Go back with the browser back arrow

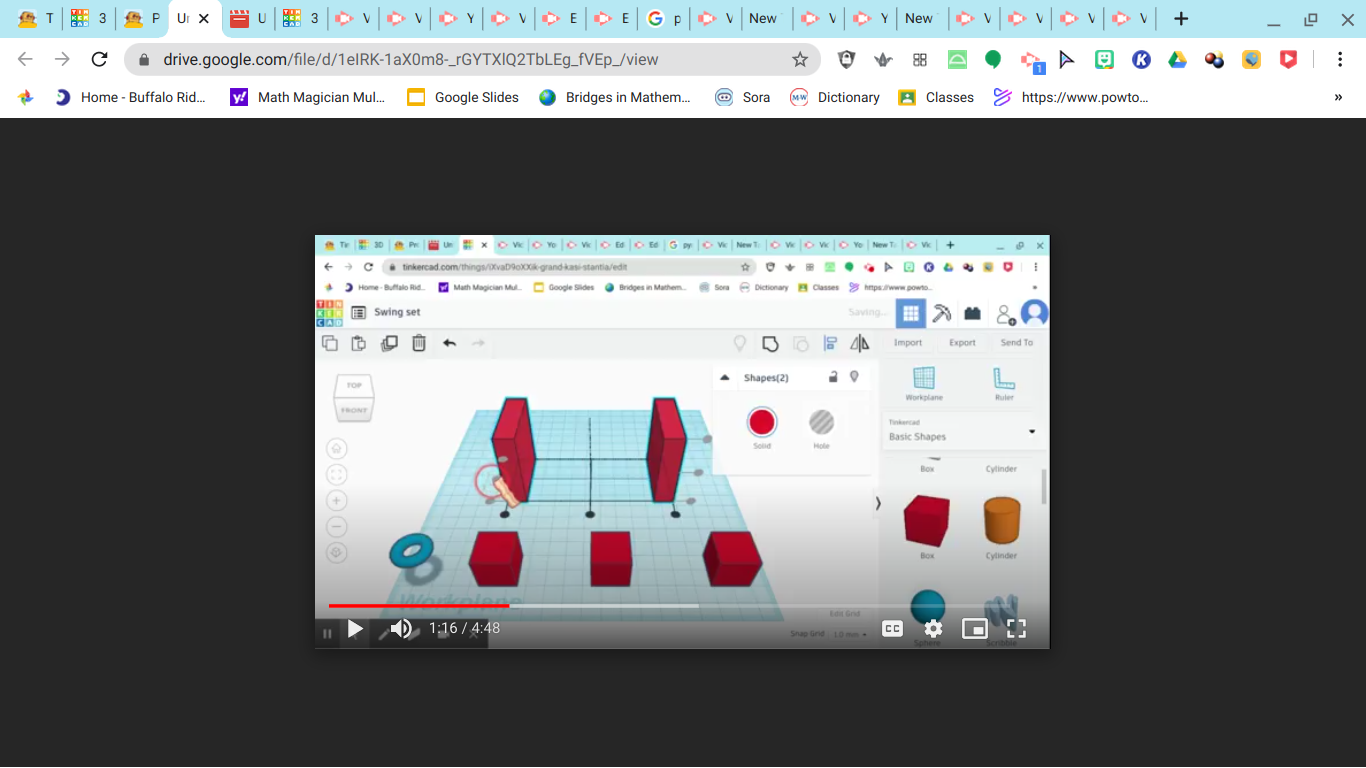click(x=26, y=59)
